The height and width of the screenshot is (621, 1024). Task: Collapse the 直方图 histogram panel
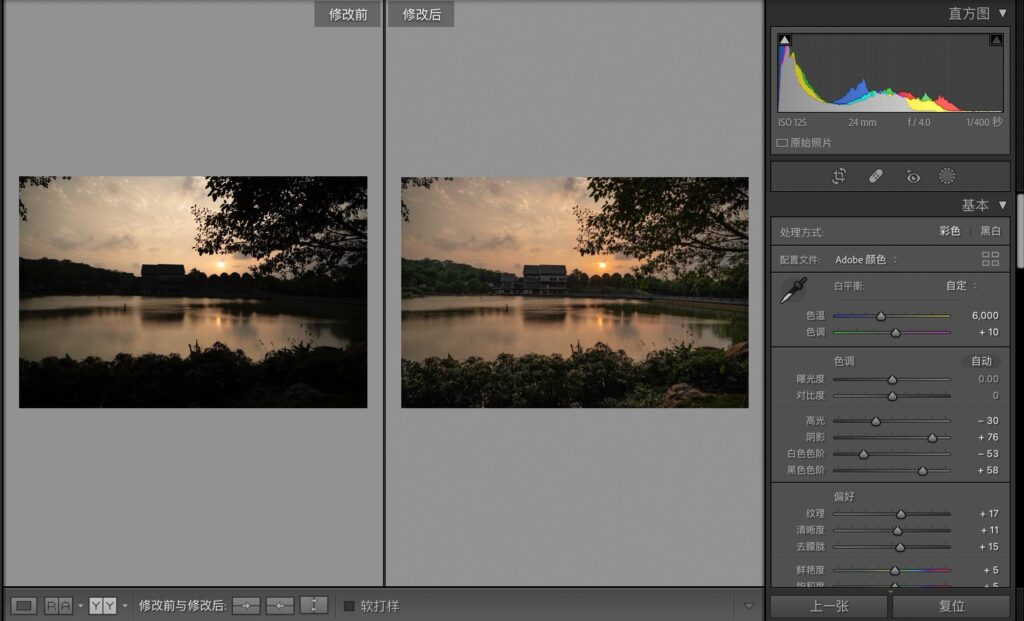[x=1002, y=13]
